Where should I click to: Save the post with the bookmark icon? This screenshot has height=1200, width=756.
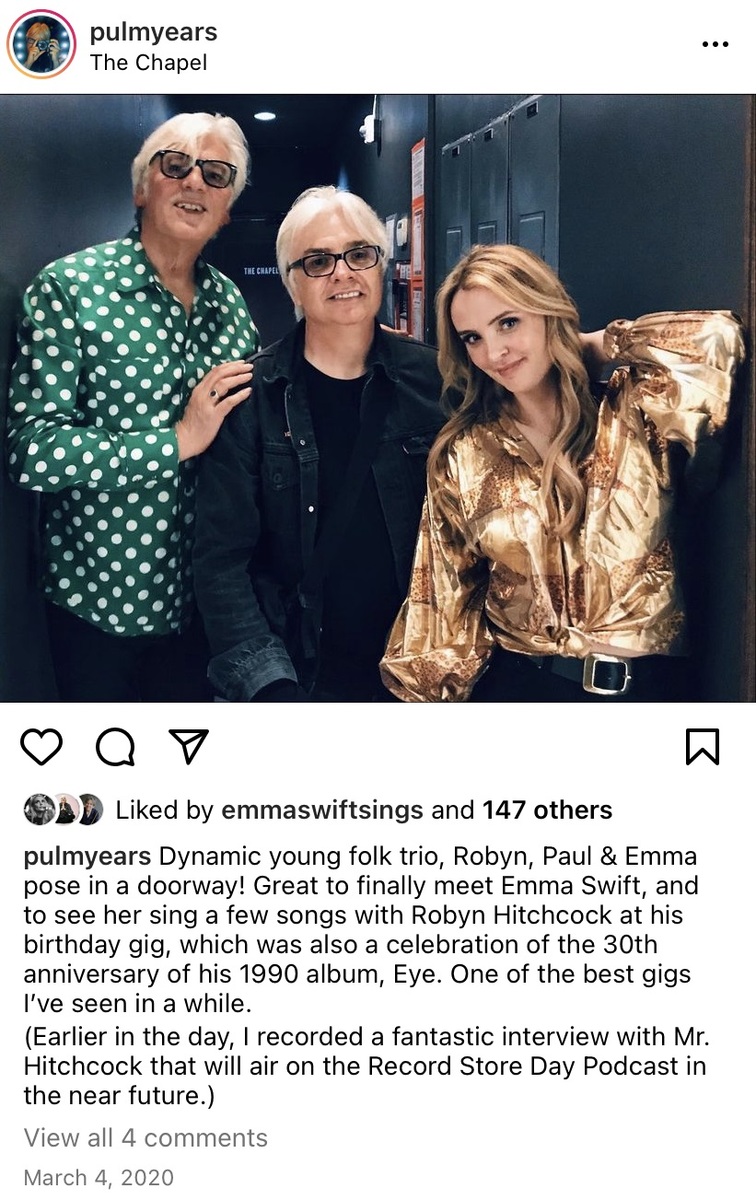point(702,746)
